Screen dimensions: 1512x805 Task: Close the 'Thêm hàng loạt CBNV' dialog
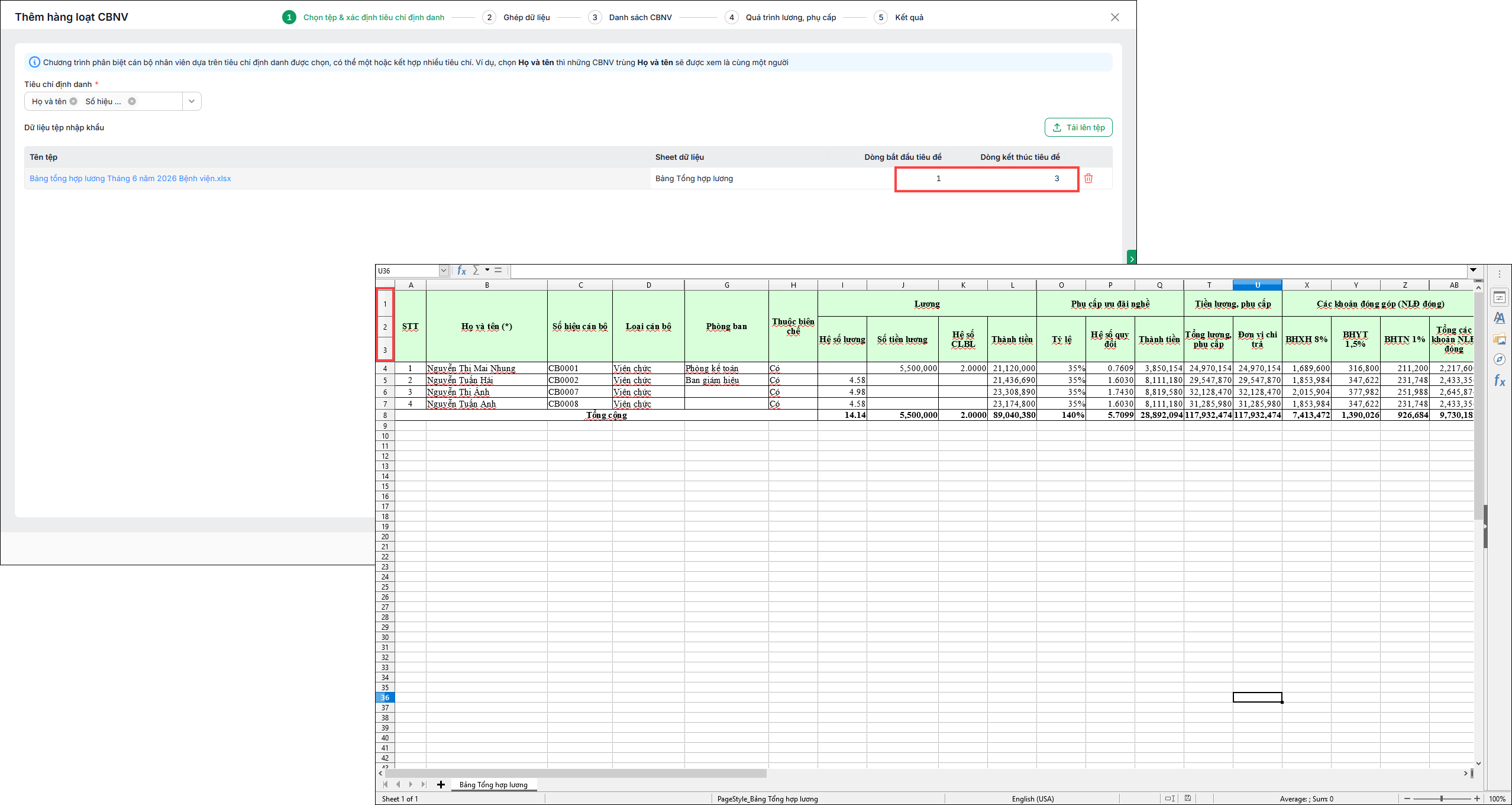[x=1115, y=17]
